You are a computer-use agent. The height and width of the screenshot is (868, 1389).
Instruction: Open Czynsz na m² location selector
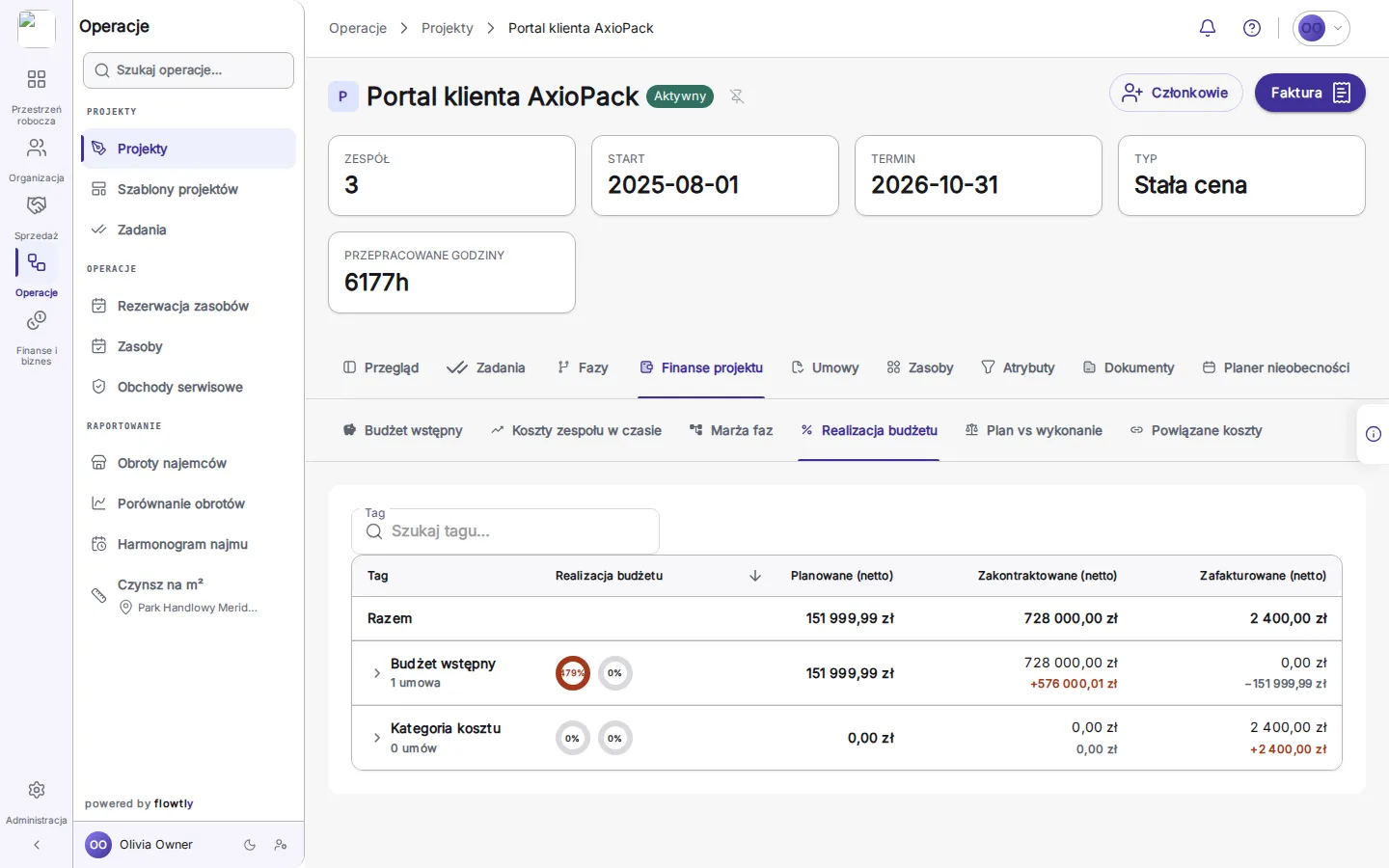pos(189,595)
